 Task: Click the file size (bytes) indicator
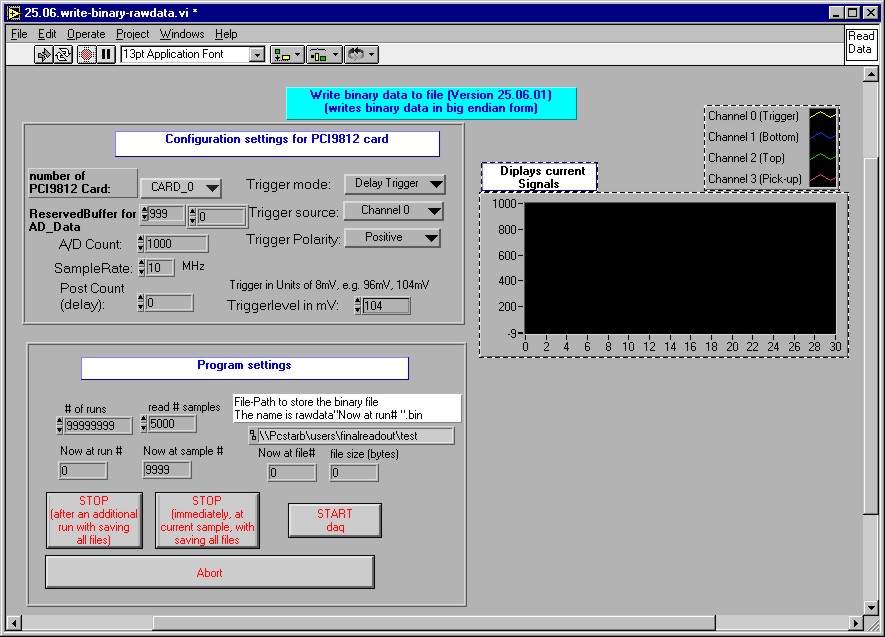(354, 472)
